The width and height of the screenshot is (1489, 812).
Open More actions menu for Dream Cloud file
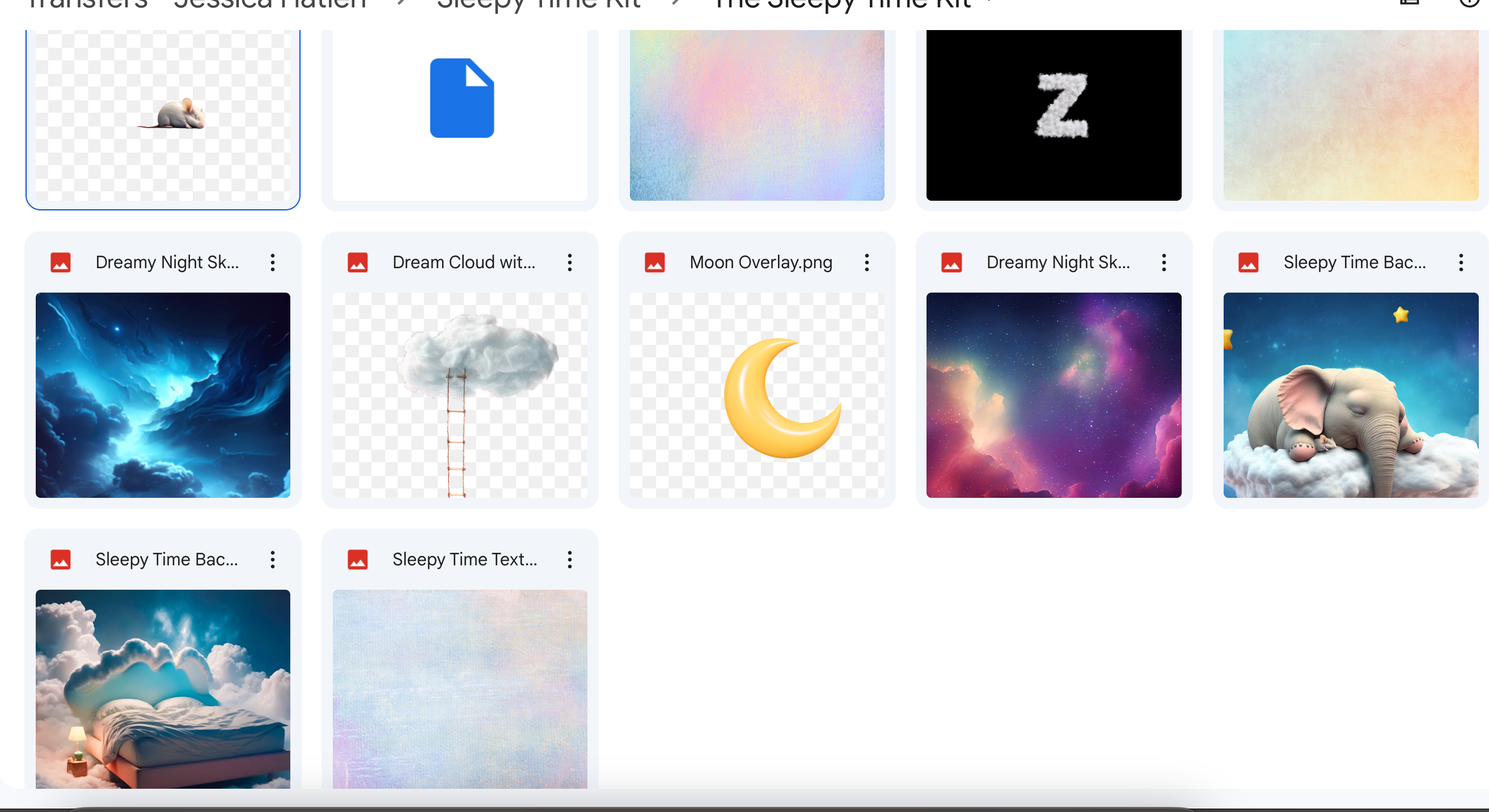coord(569,263)
